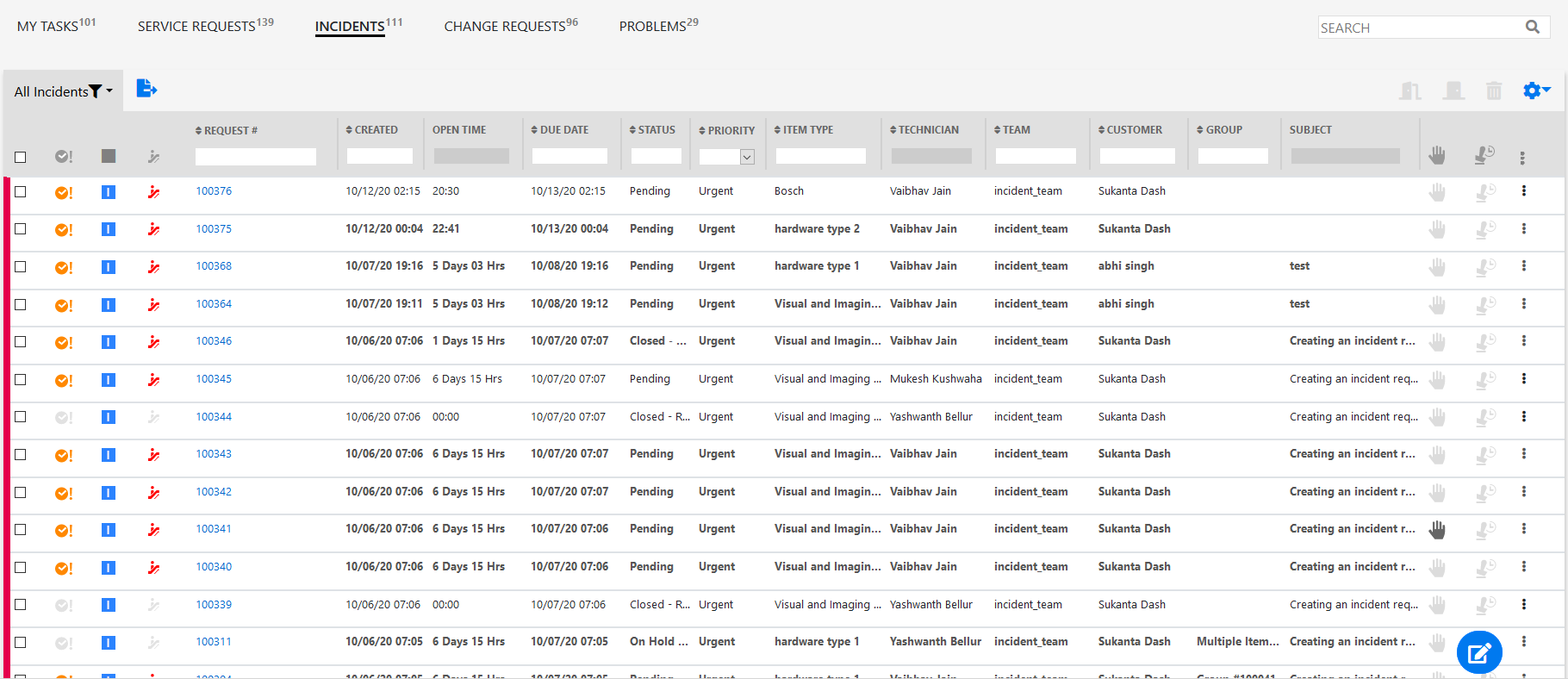
Task: Open incident 100345 link
Action: tap(214, 379)
